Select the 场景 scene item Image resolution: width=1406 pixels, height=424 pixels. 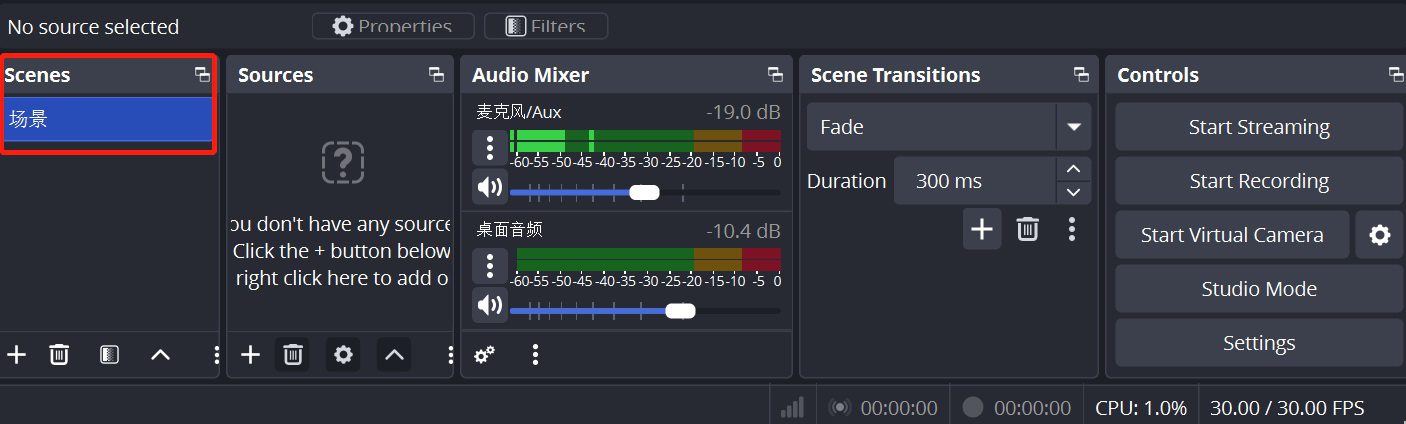pyautogui.click(x=107, y=120)
